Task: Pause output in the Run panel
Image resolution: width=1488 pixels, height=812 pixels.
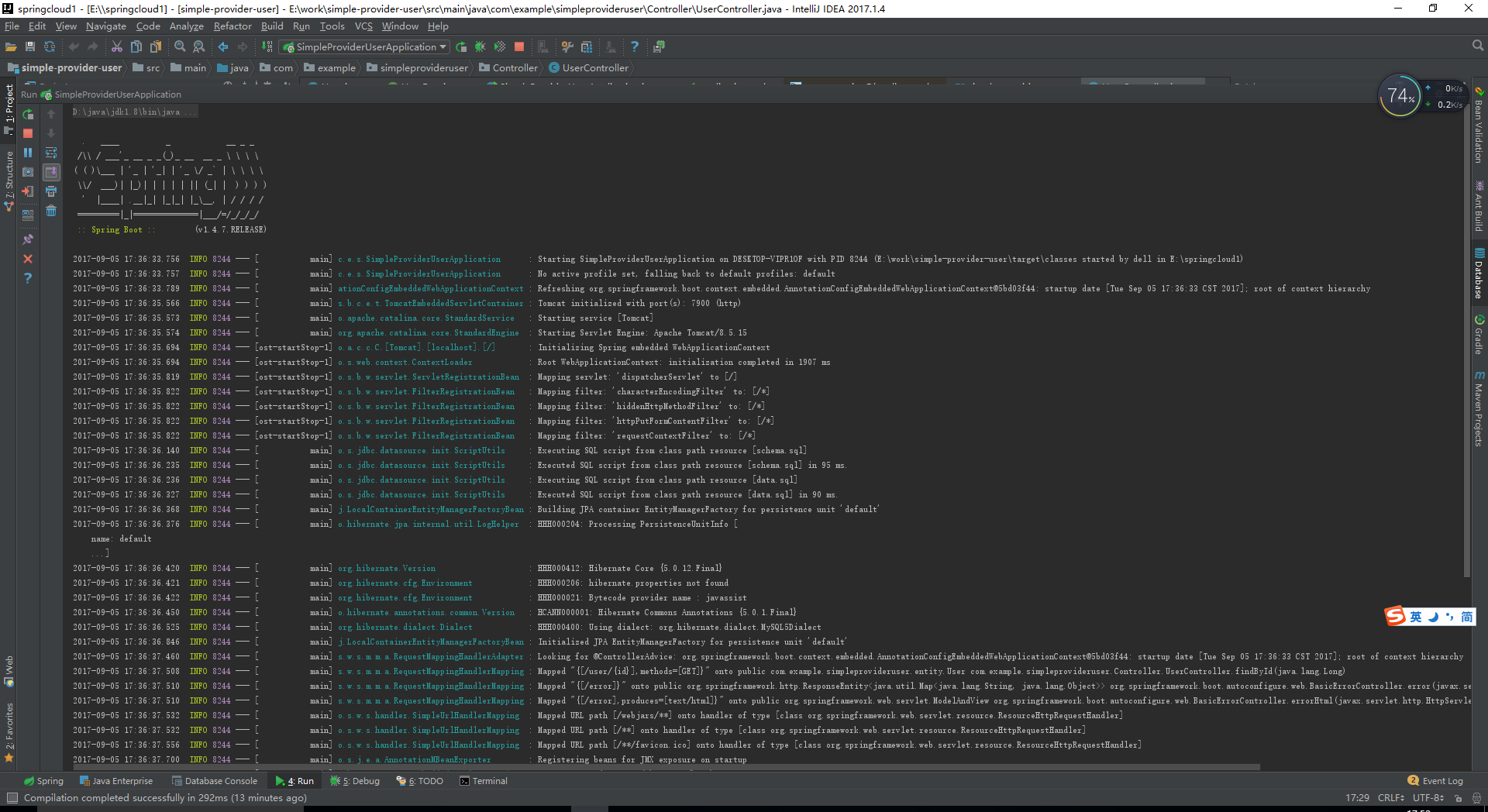Action: pos(28,153)
